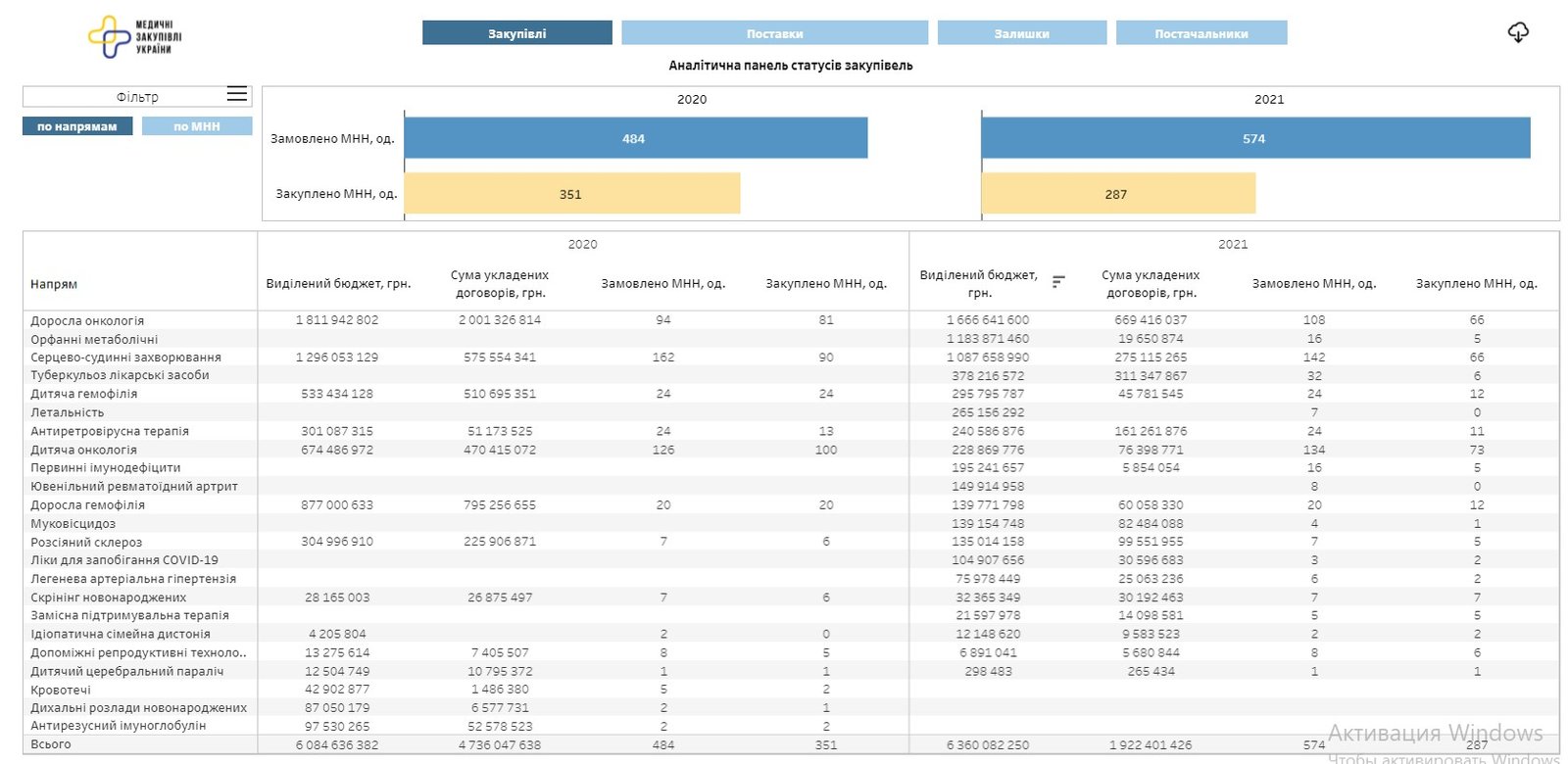Click the cloud download icon

pos(1517,33)
